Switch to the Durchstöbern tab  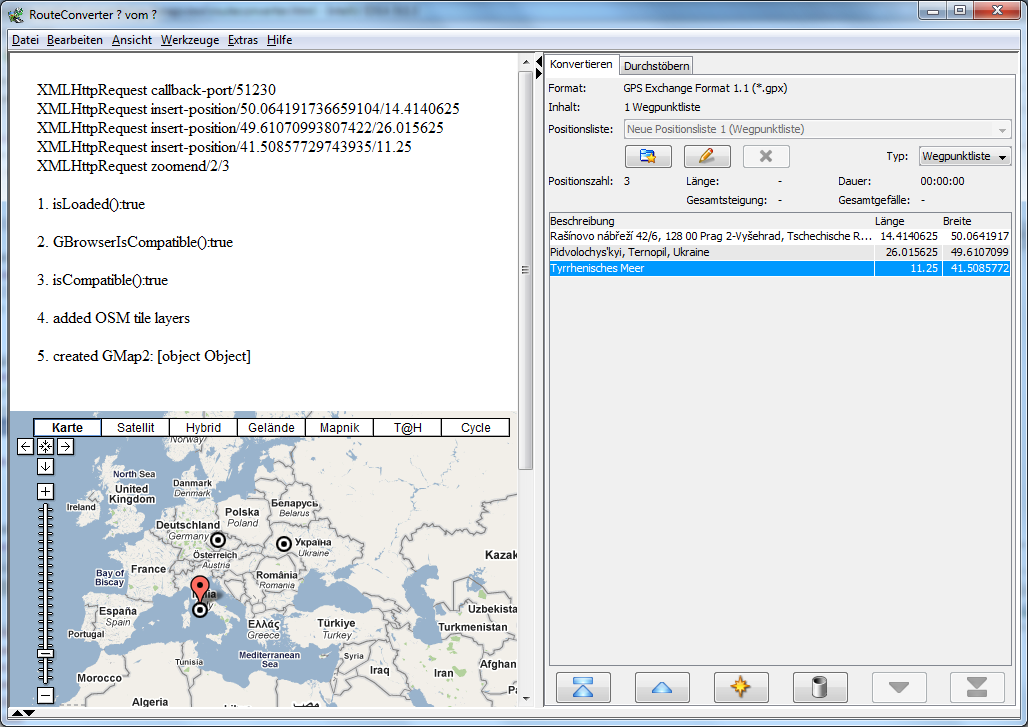click(656, 66)
